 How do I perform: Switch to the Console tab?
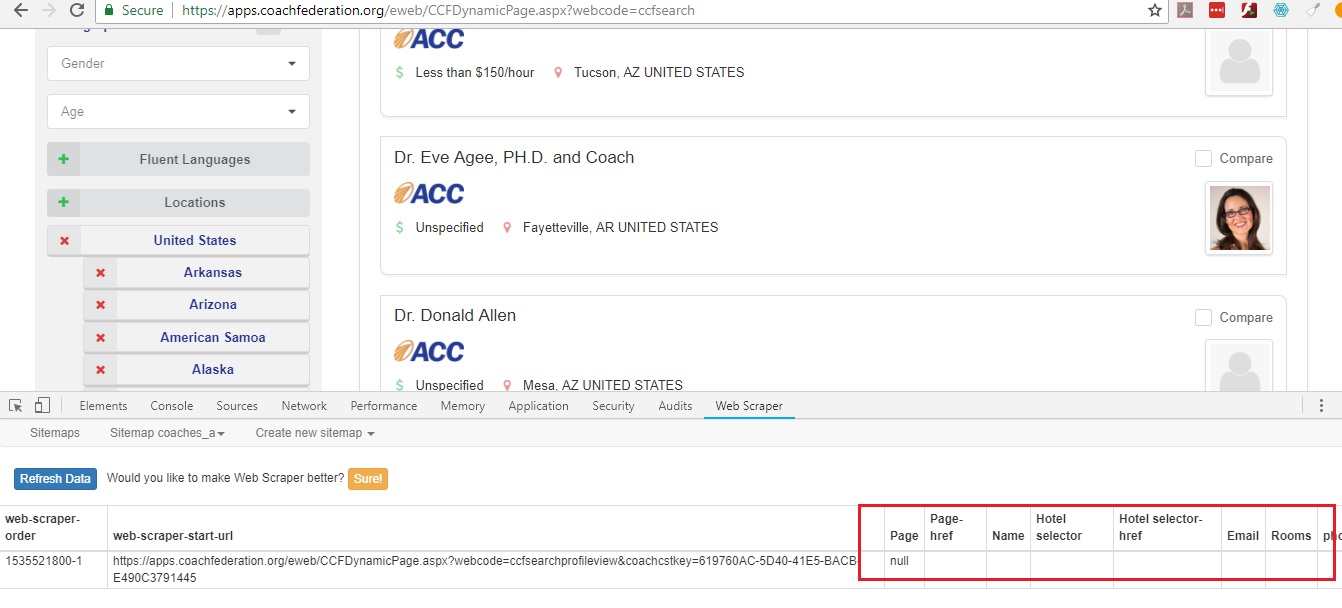(171, 406)
